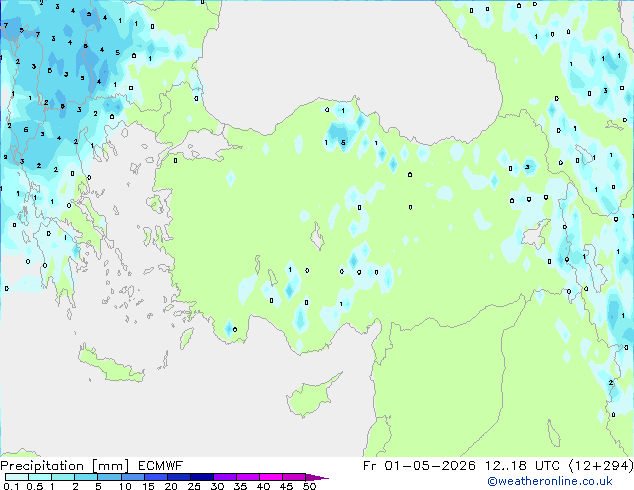Click the island of Crete on map
Screen dimensions: 634x490
coord(109,366)
